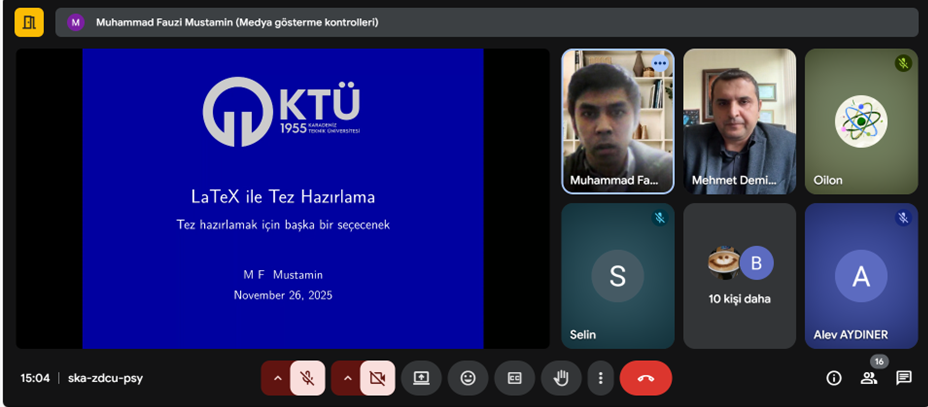Unmute the microphone
This screenshot has height=407, width=928.
(308, 378)
